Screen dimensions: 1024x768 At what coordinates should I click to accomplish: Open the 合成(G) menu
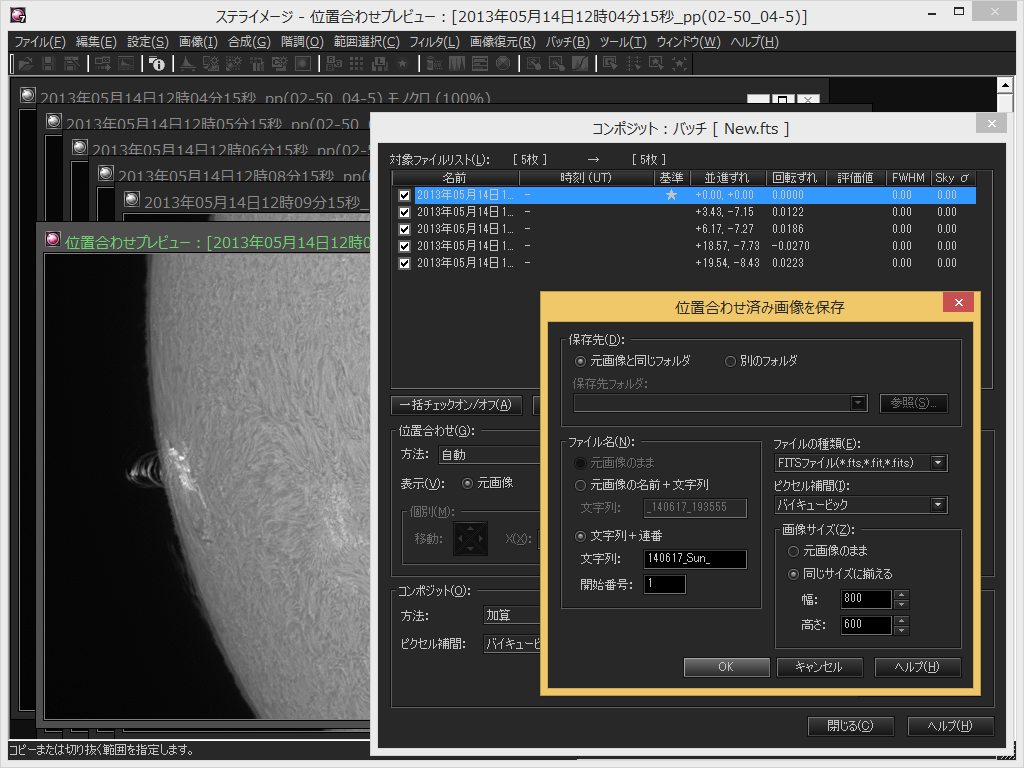(249, 42)
